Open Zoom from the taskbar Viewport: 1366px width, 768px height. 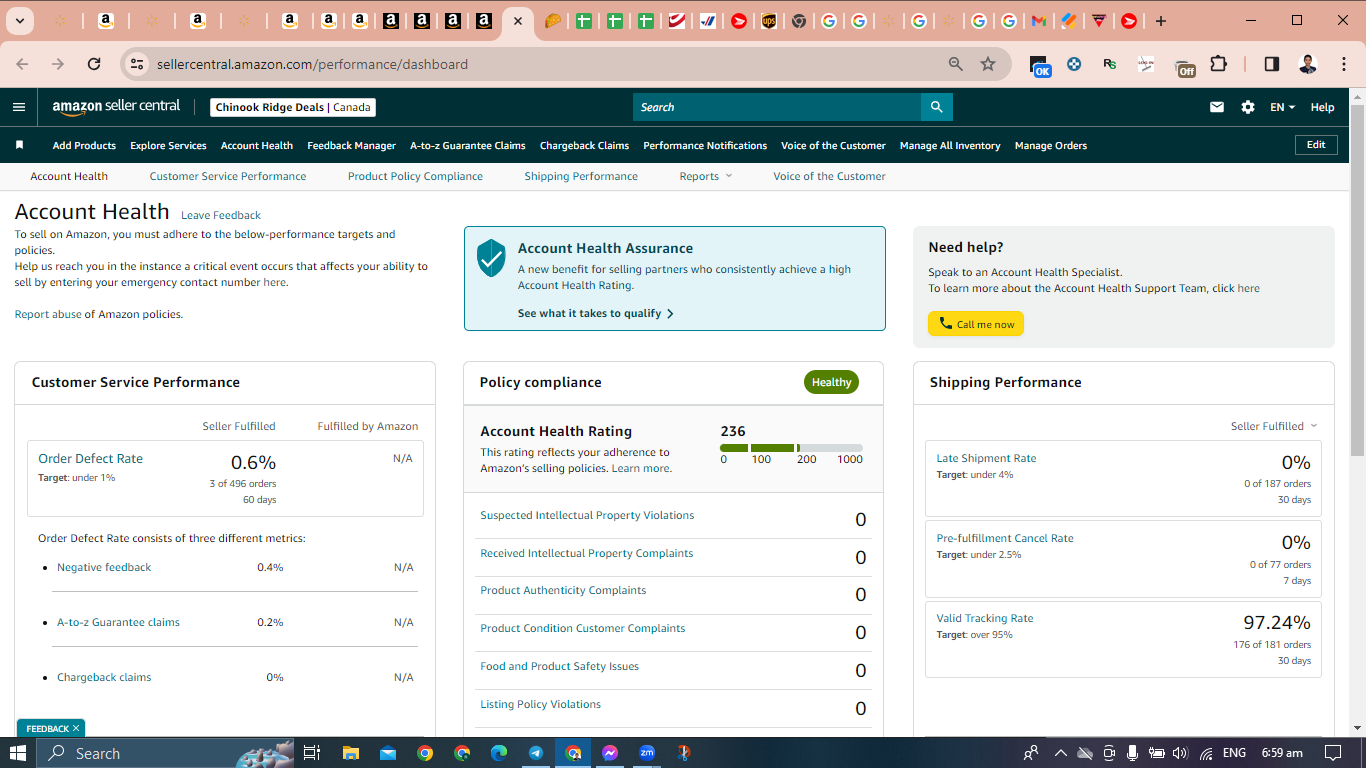(x=647, y=753)
